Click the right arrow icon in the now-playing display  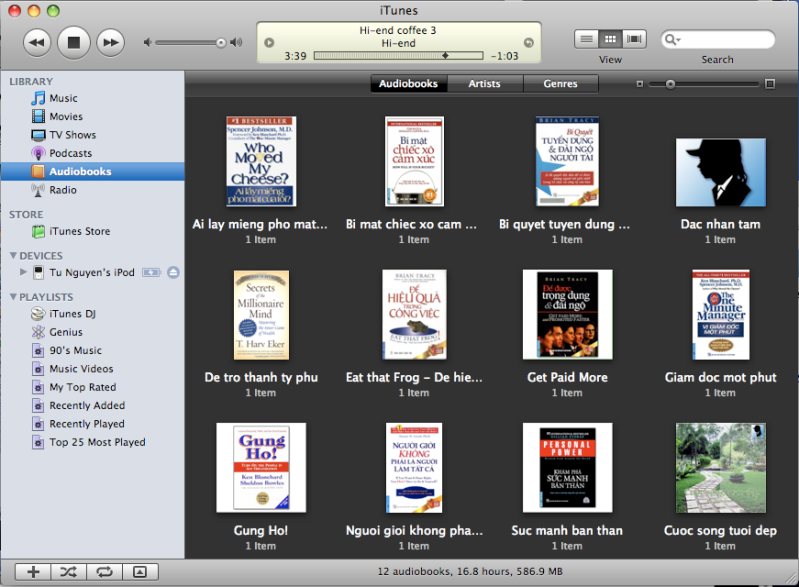529,43
